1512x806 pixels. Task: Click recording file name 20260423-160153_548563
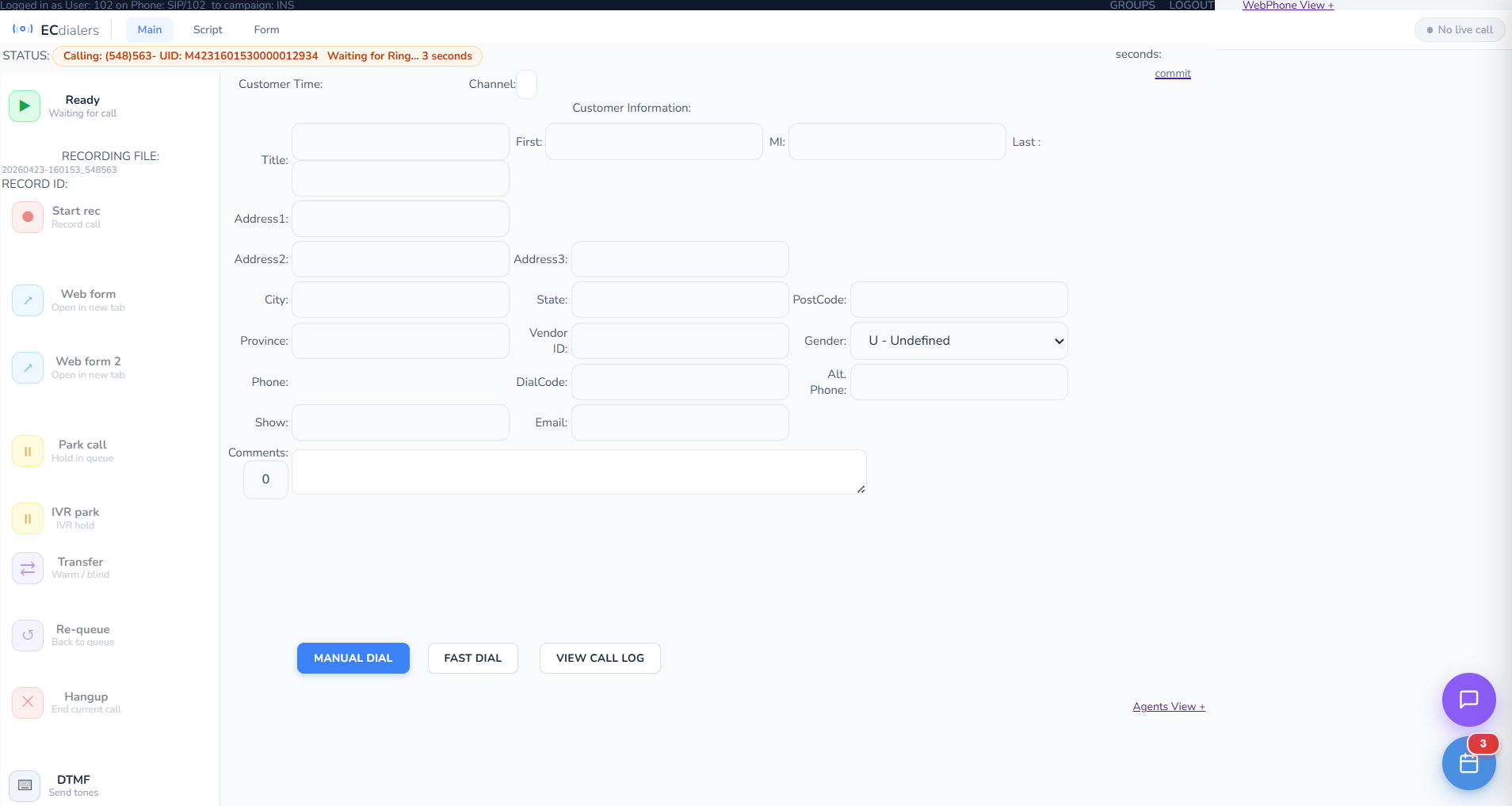coord(59,170)
